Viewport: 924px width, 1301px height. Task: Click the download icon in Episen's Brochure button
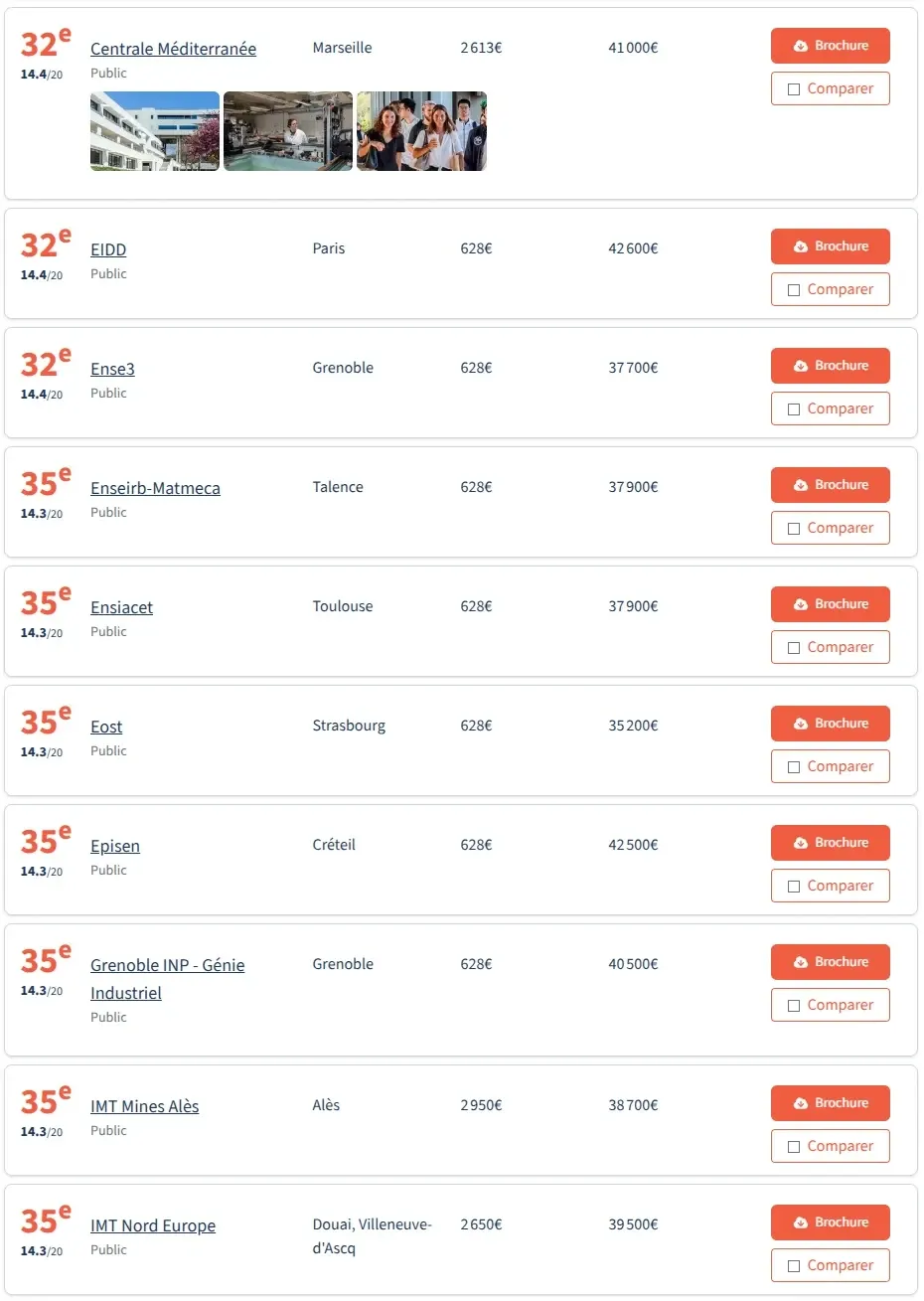pyautogui.click(x=800, y=843)
